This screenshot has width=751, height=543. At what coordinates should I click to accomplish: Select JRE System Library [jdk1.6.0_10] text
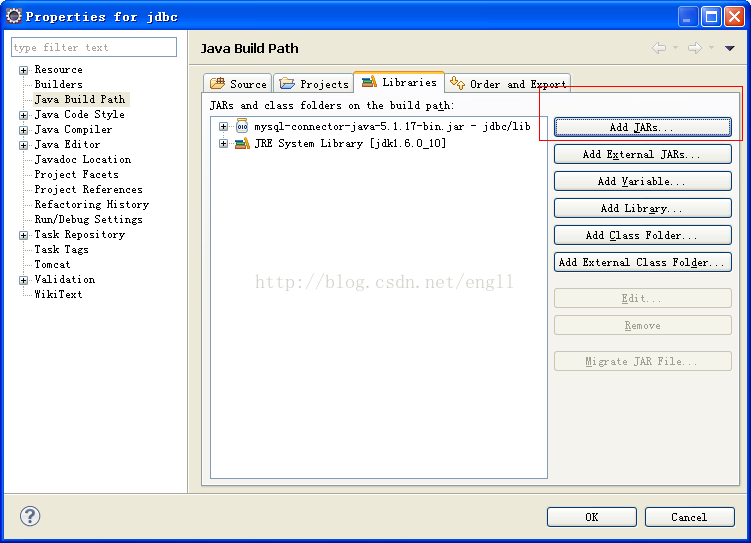tap(350, 143)
